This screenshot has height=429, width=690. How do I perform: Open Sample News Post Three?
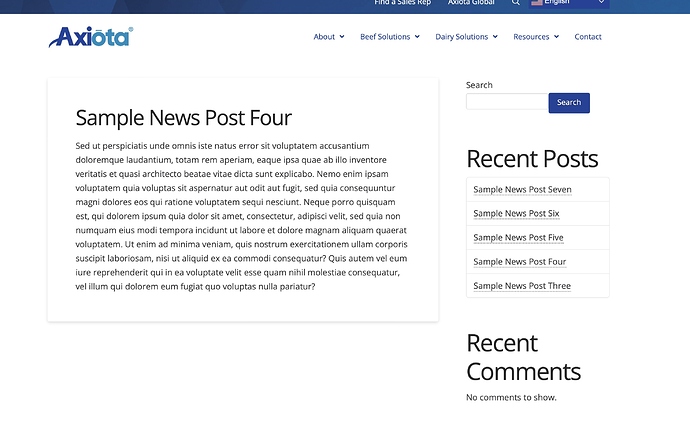pos(521,286)
